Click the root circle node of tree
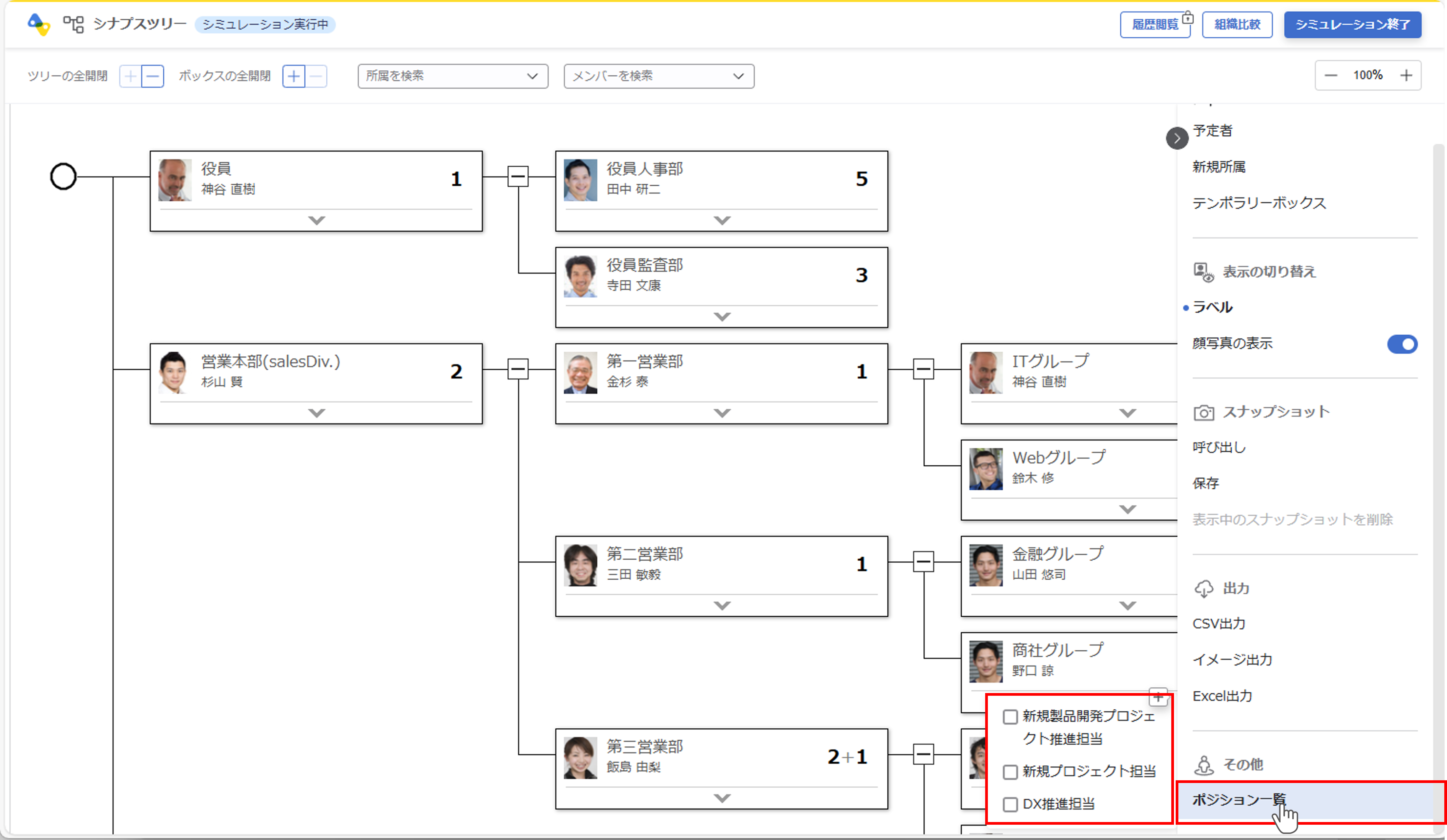This screenshot has height=840, width=1447. [x=63, y=177]
